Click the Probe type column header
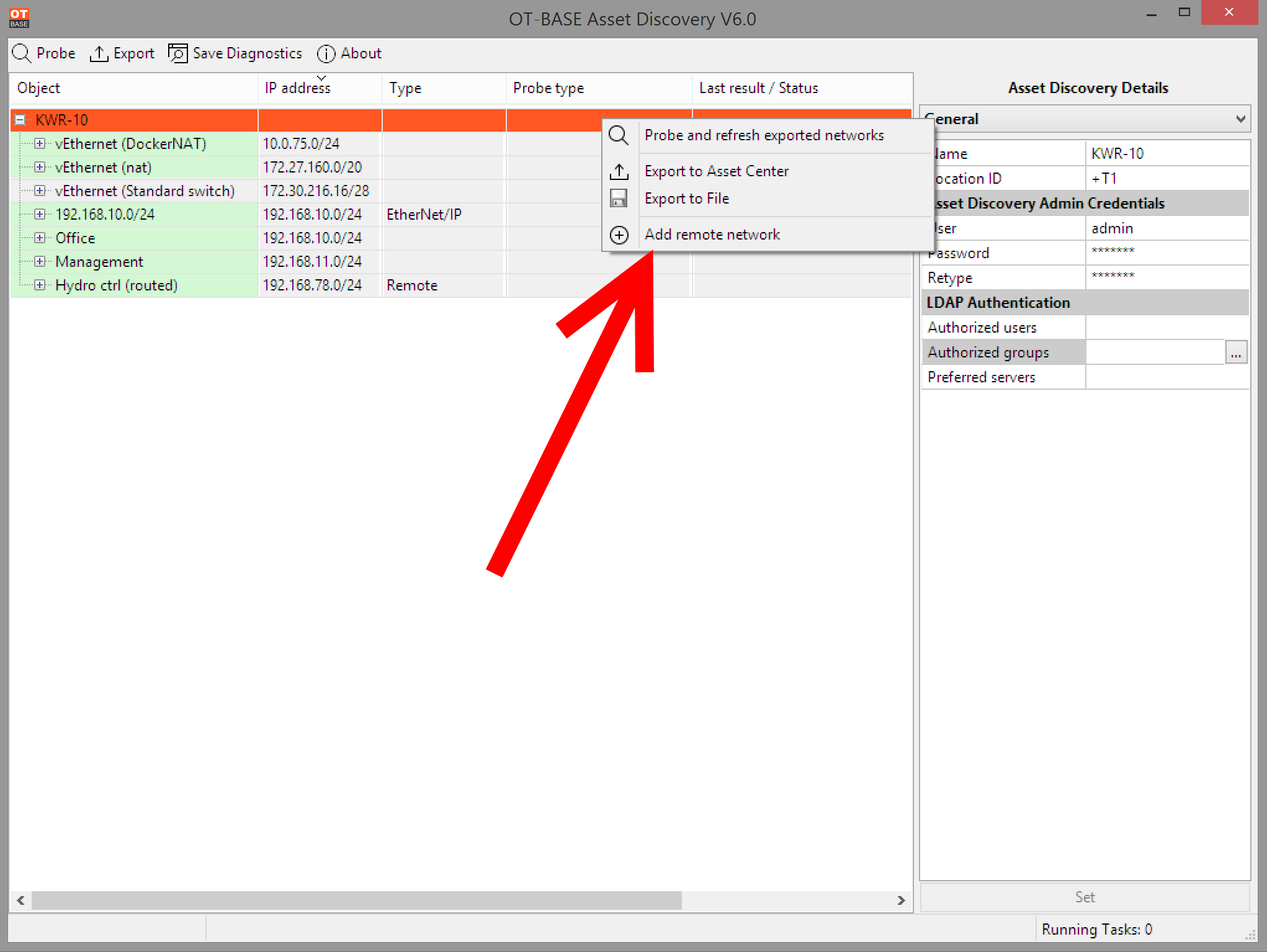This screenshot has width=1267, height=952. 599,88
